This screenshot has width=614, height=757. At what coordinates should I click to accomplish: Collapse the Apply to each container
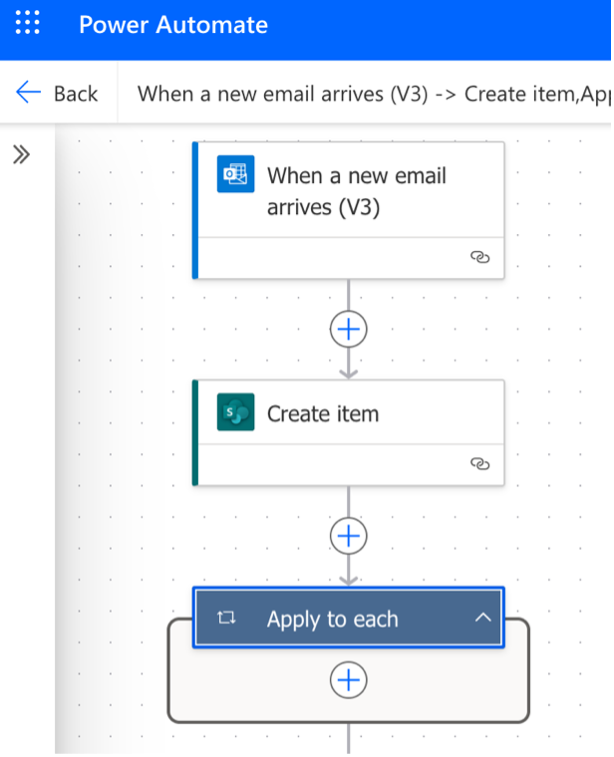[x=483, y=617]
